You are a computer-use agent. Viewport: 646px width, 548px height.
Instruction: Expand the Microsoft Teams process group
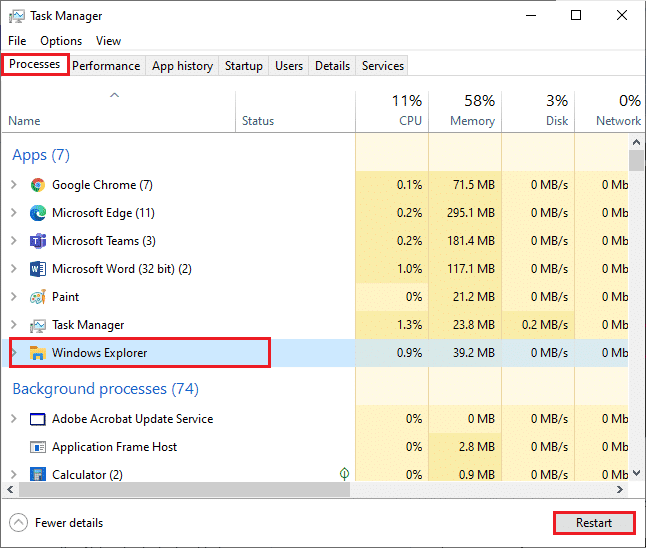click(14, 241)
